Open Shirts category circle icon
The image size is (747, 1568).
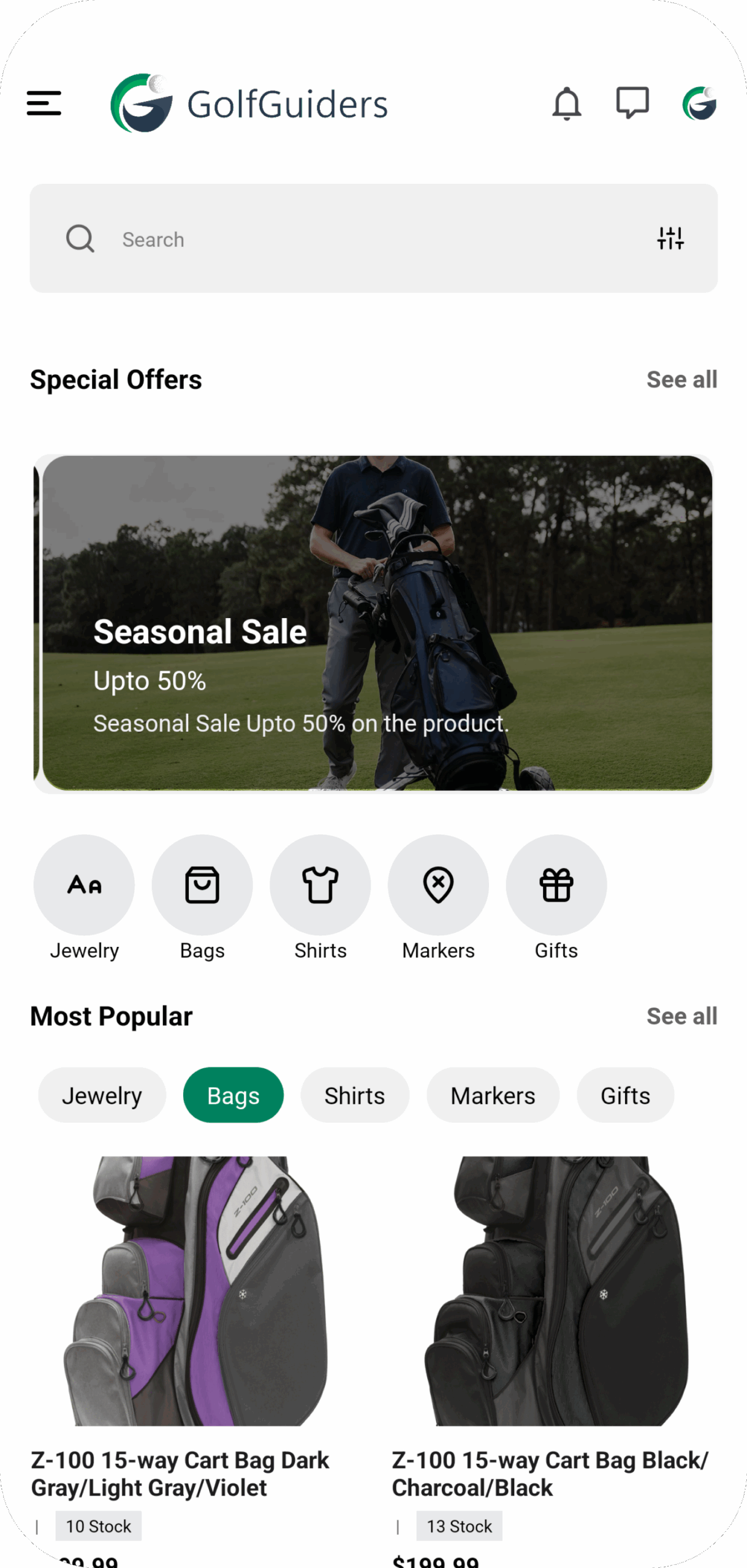(x=320, y=884)
